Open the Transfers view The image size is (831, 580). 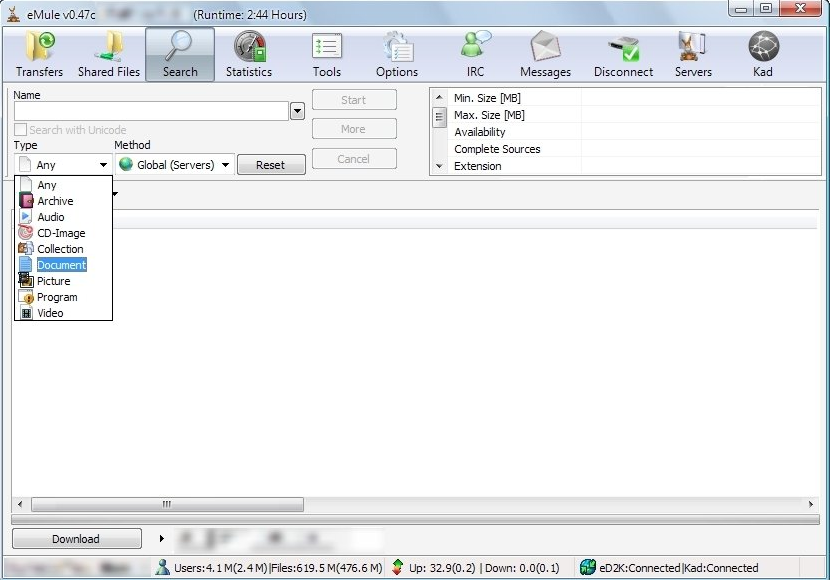[39, 55]
